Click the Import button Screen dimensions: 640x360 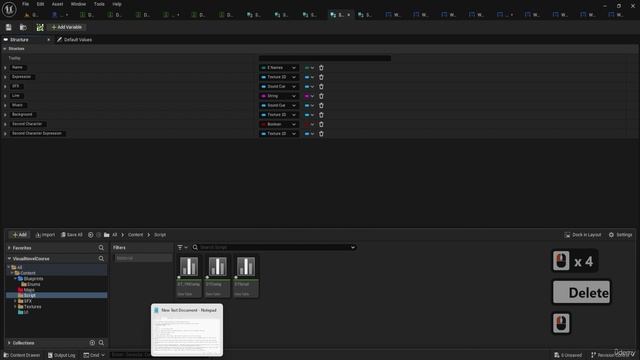[x=45, y=235]
